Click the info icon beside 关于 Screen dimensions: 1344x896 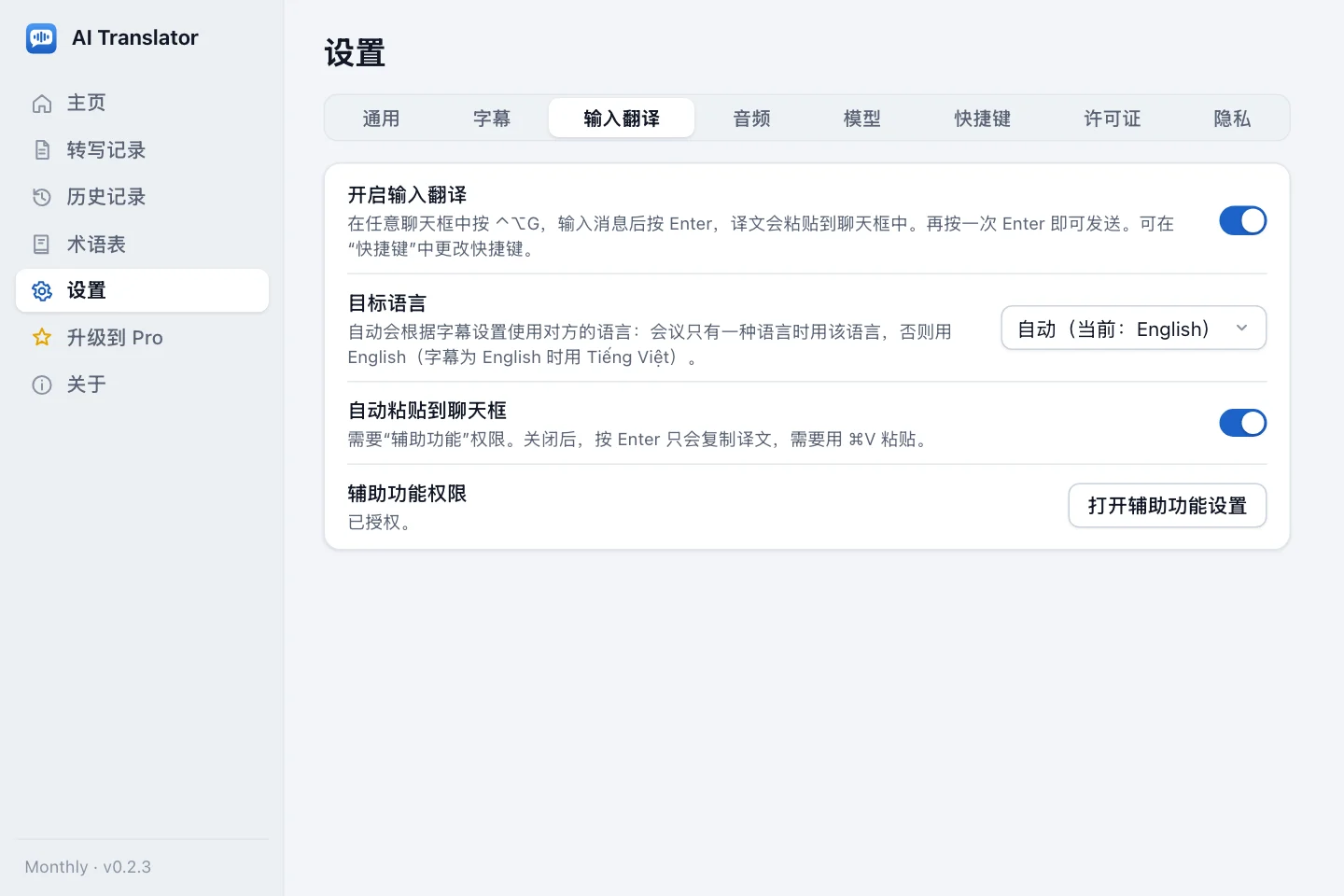[x=42, y=385]
